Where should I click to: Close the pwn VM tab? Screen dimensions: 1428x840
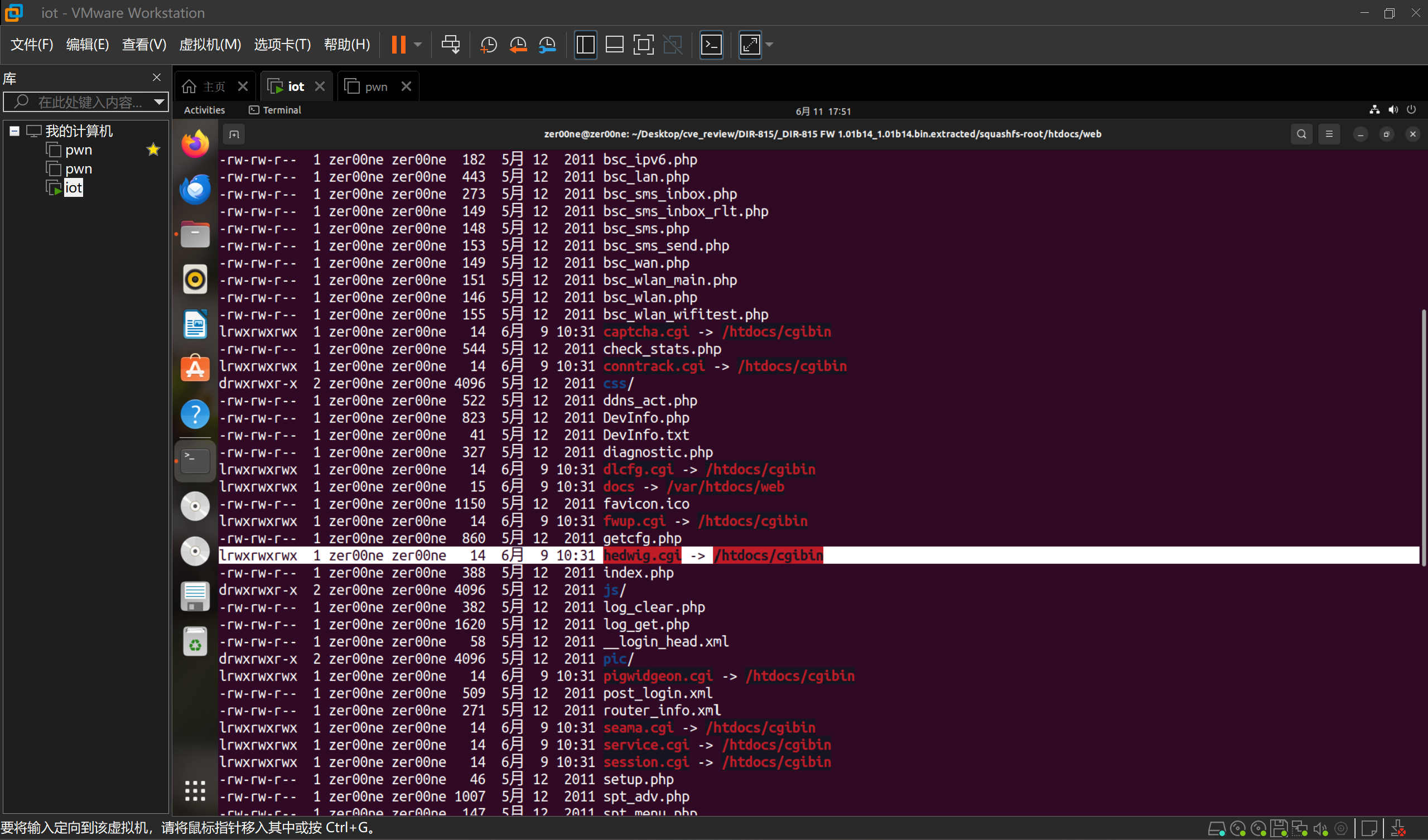[406, 86]
